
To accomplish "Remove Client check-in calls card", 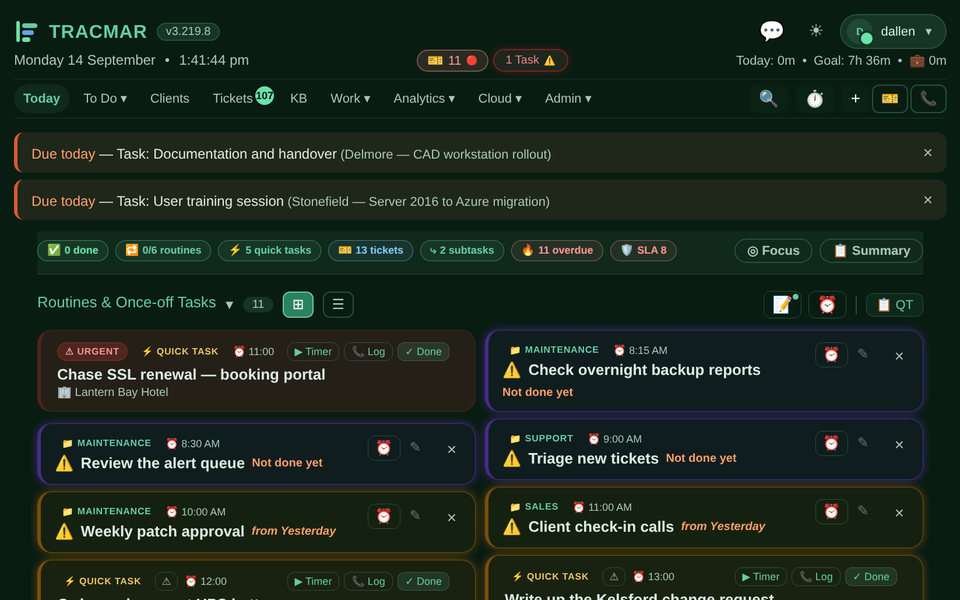I will pos(899,513).
